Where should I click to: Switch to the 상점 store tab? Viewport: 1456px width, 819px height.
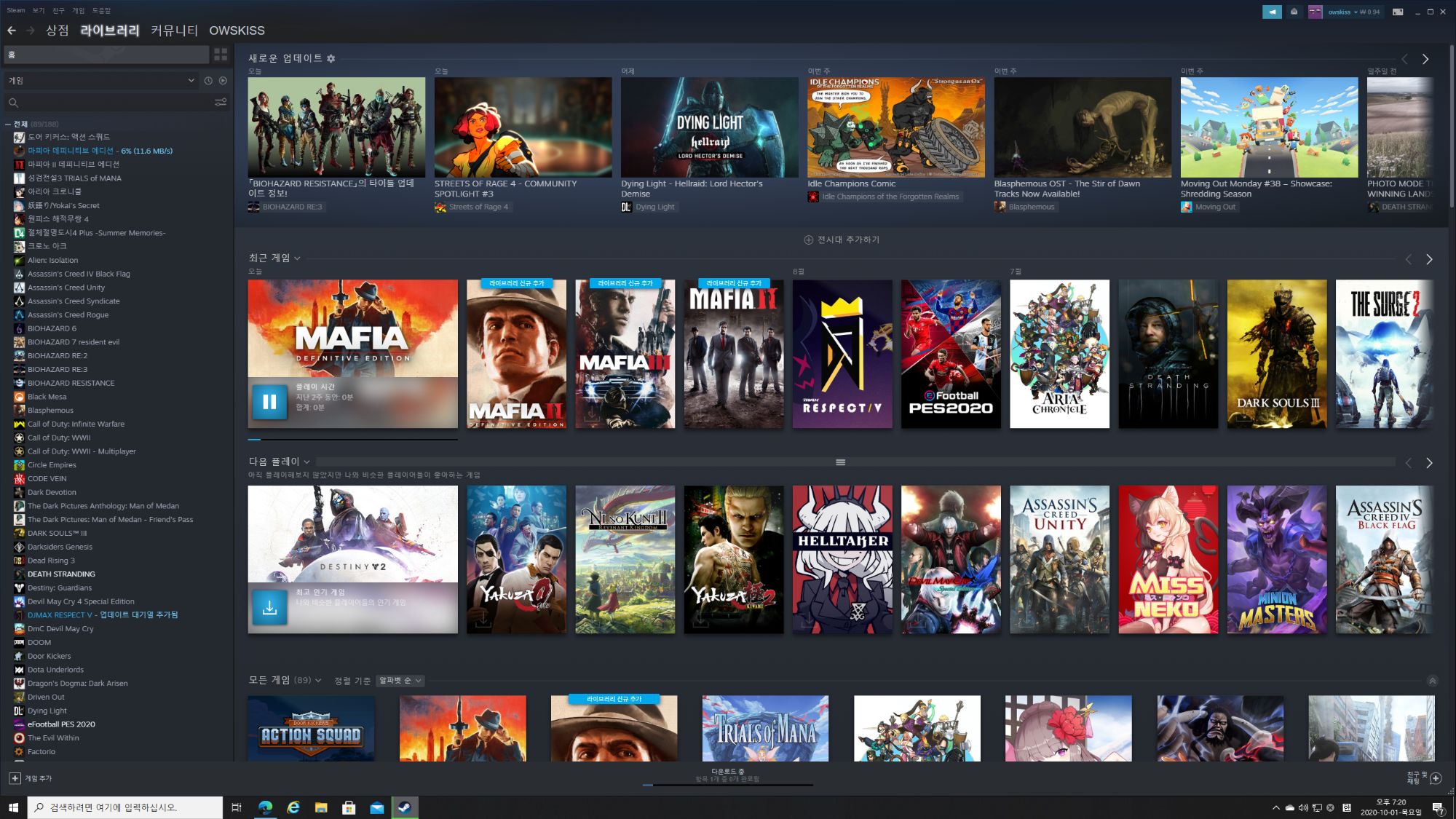(x=57, y=31)
